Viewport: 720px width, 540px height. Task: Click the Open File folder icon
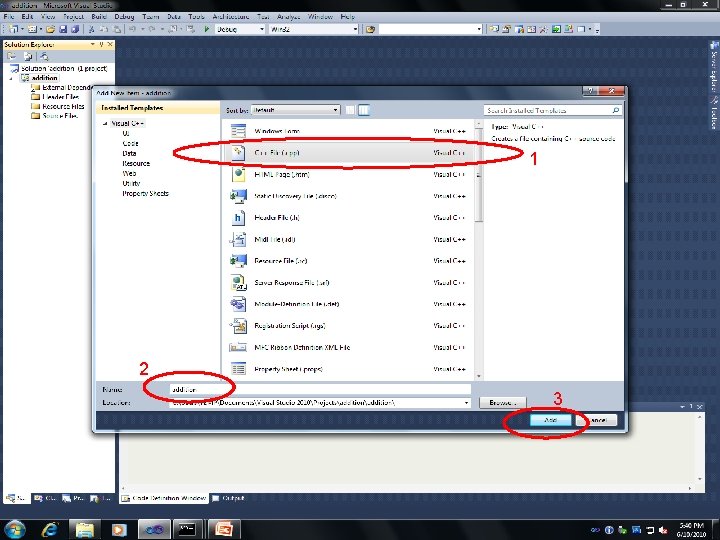coord(51,29)
